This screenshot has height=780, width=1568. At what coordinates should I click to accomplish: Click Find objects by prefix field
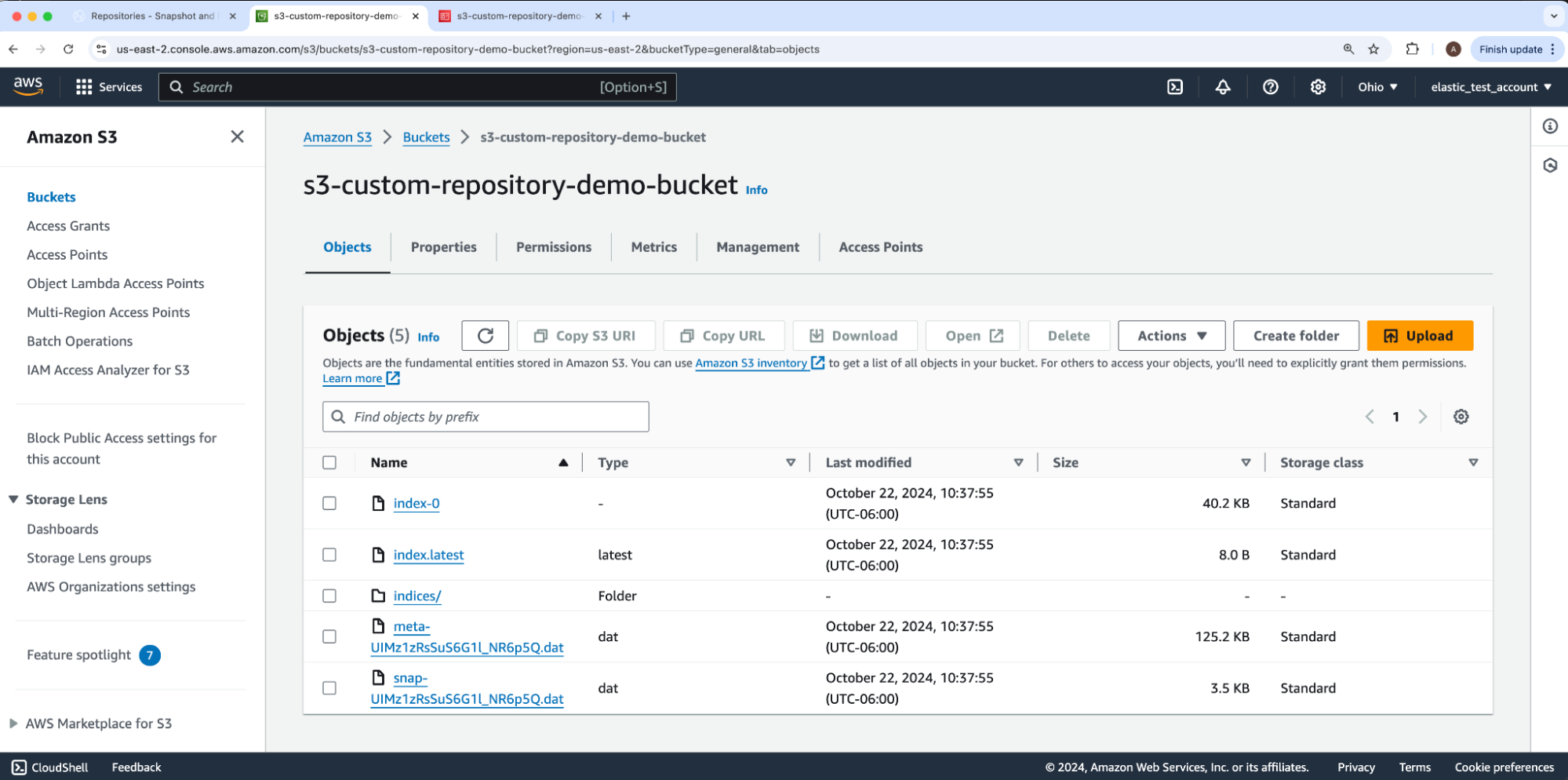[x=486, y=417]
